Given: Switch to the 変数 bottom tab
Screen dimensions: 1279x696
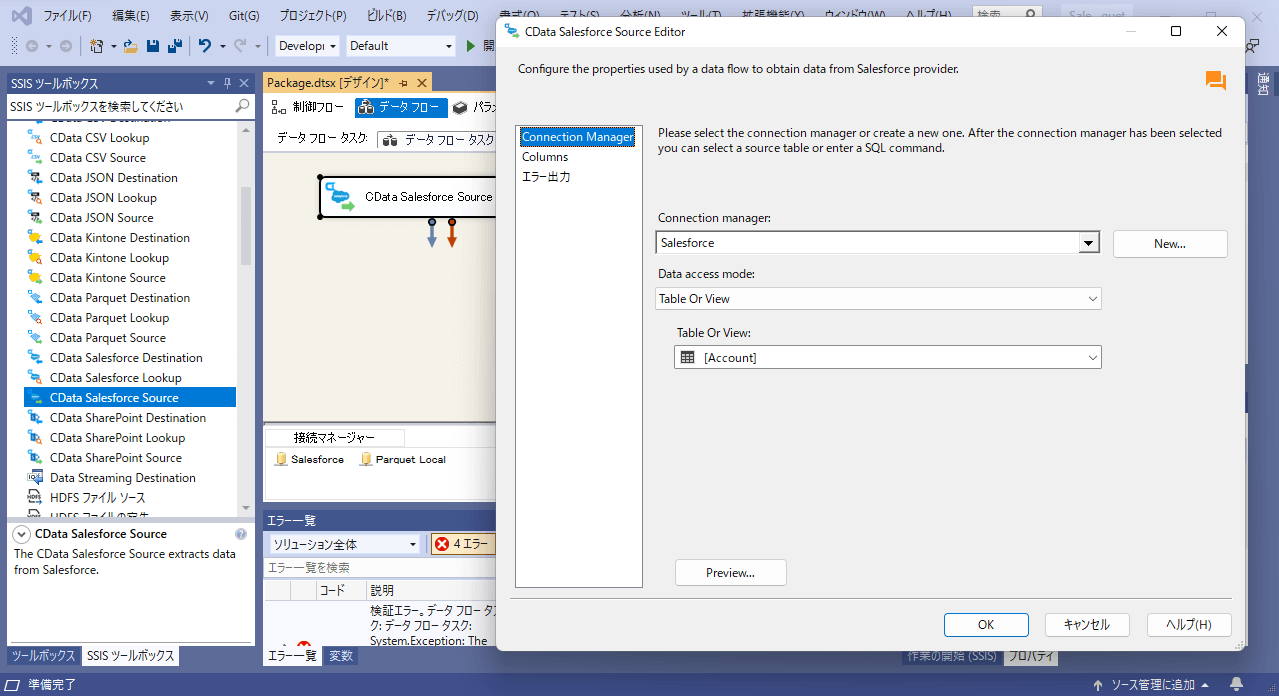Looking at the screenshot, I should point(341,656).
